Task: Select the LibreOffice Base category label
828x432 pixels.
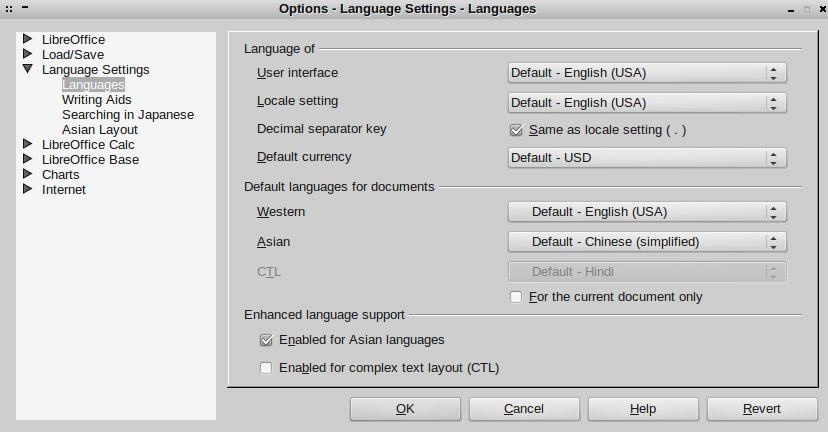Action: (90, 159)
